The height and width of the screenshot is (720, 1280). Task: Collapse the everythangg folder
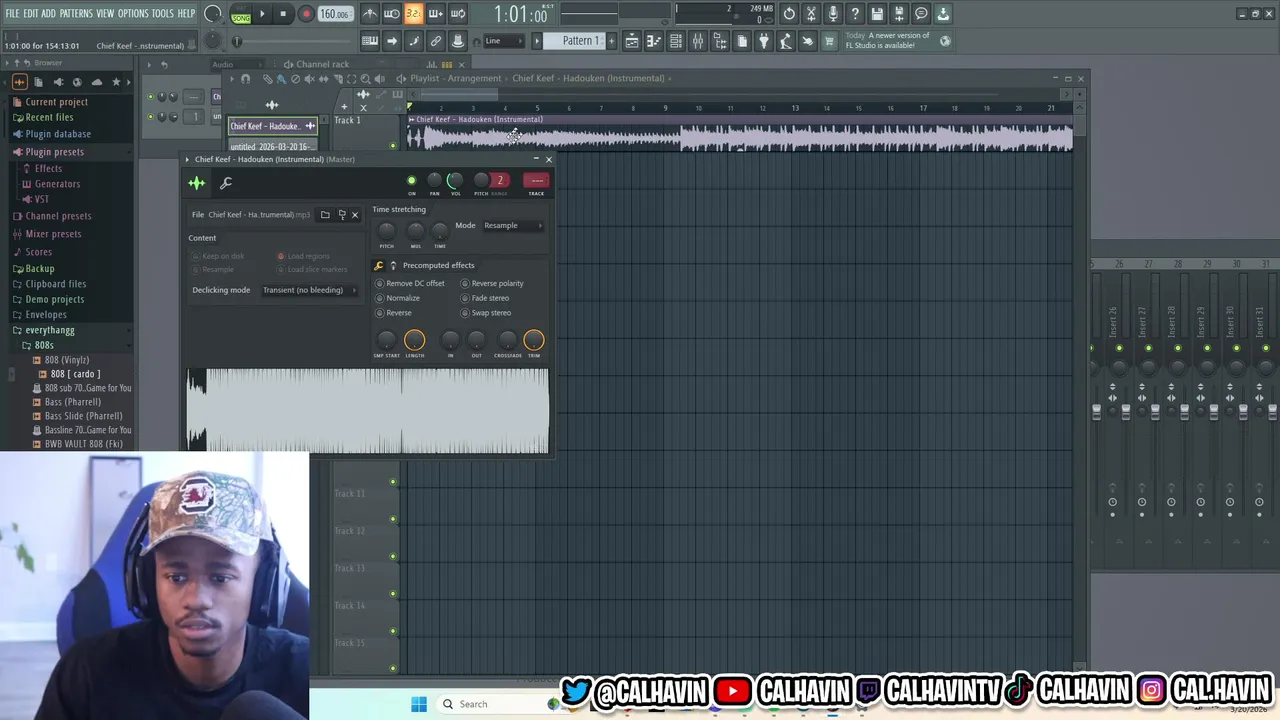click(x=50, y=330)
